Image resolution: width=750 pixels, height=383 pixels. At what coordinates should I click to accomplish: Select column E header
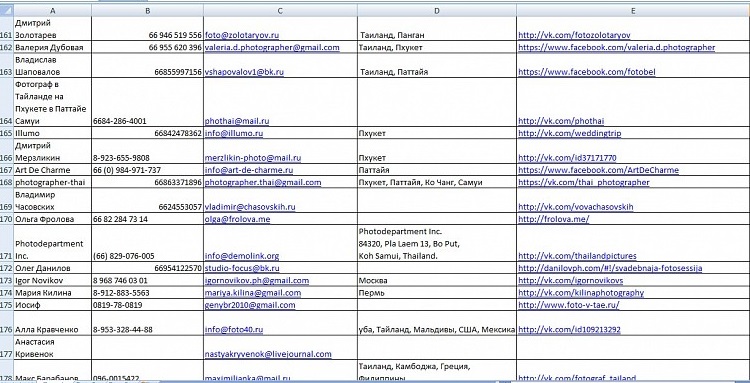633,11
